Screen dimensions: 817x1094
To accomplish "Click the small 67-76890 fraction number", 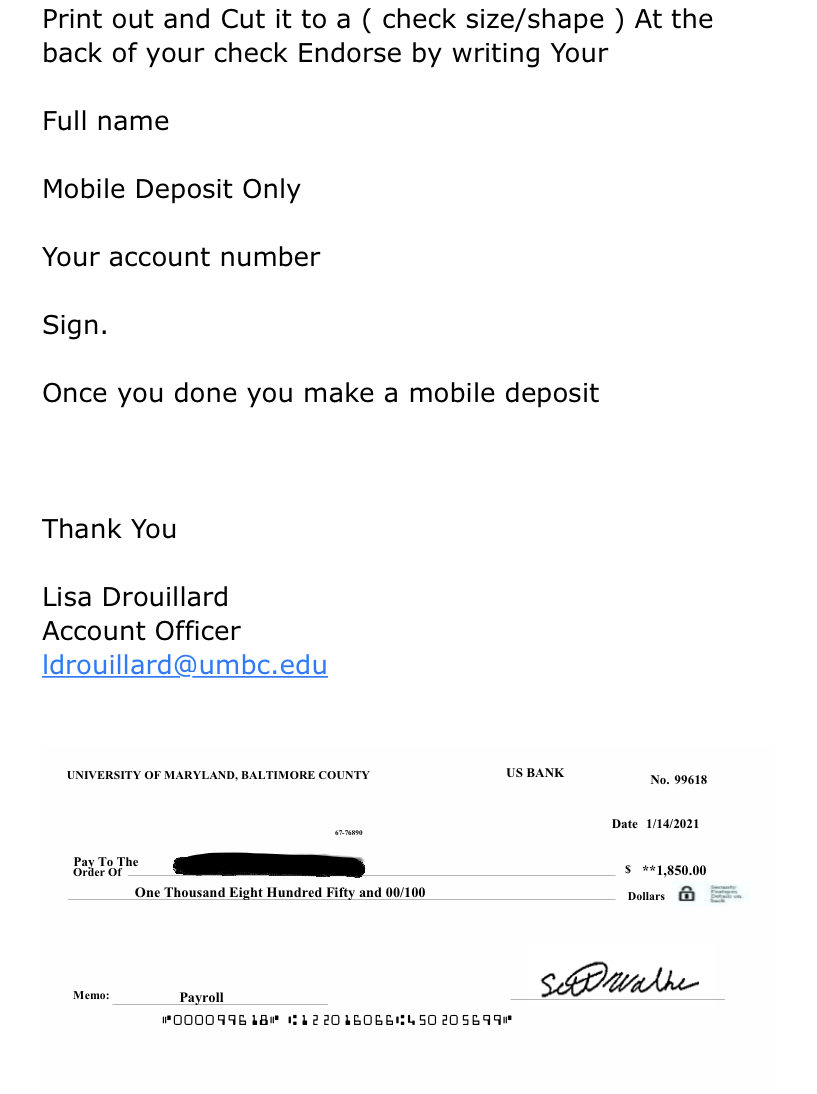I will click(348, 832).
